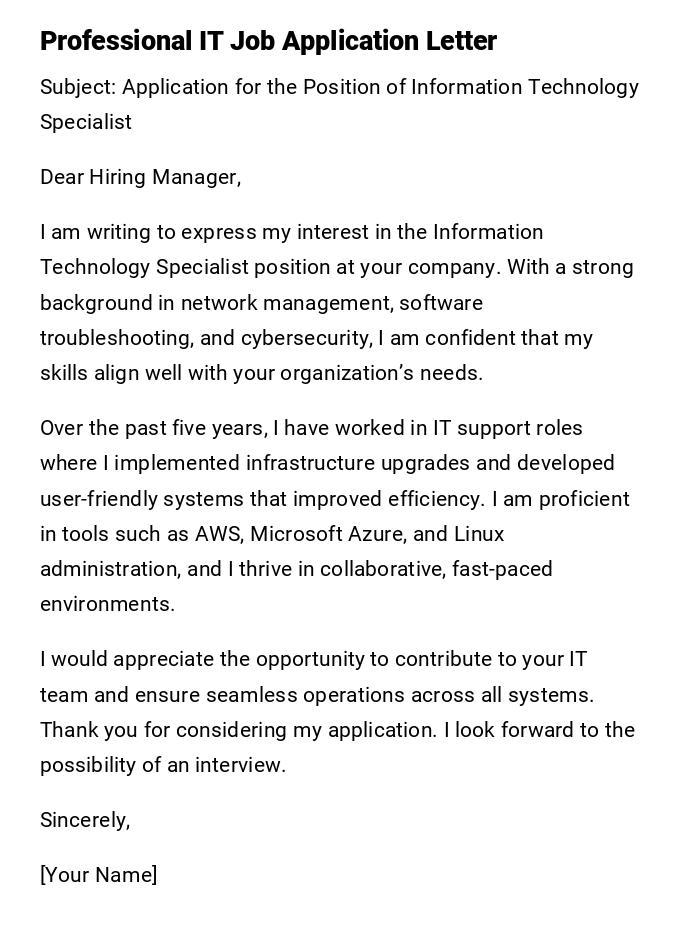The height and width of the screenshot is (938, 700).
Task: Click "Dear Hiring Manager," greeting line
Action: coord(140,177)
